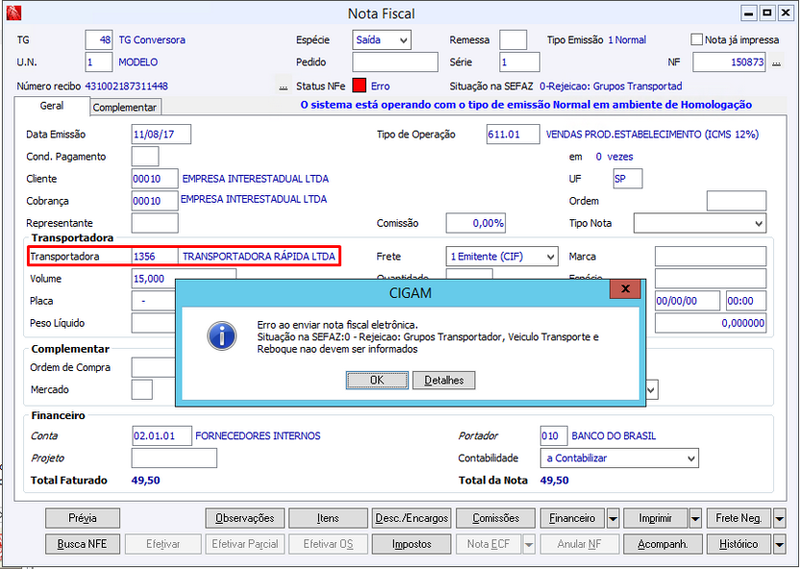Close the CIGAM error dialog
The height and width of the screenshot is (569, 800).
(625, 289)
